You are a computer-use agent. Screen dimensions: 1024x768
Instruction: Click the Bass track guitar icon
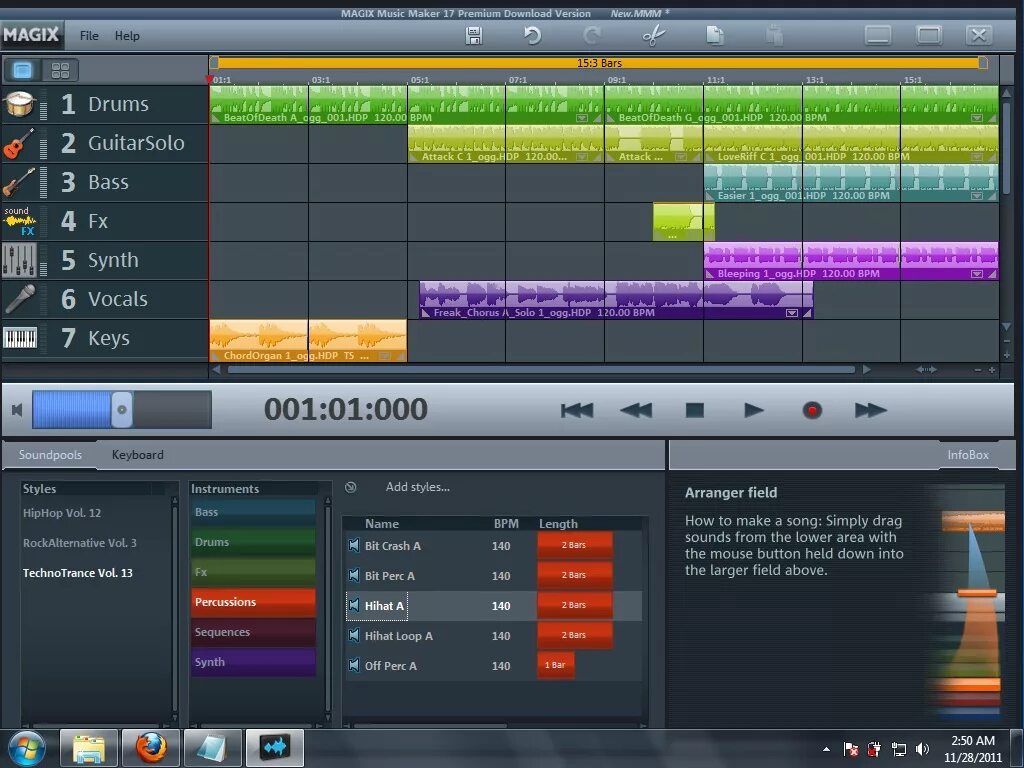pos(19,182)
